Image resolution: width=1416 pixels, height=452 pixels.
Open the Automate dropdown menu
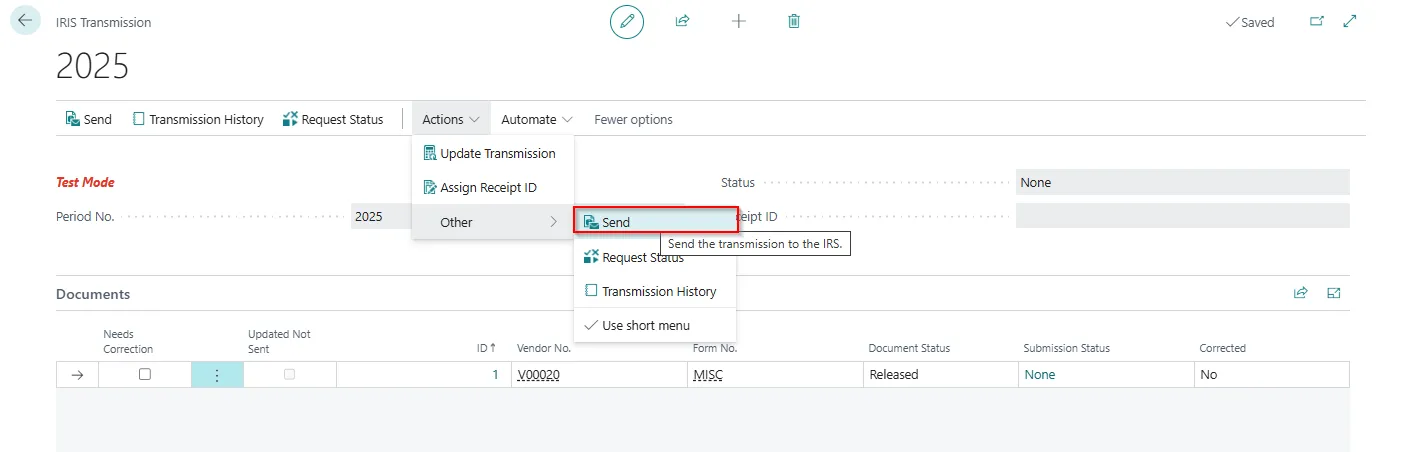537,119
